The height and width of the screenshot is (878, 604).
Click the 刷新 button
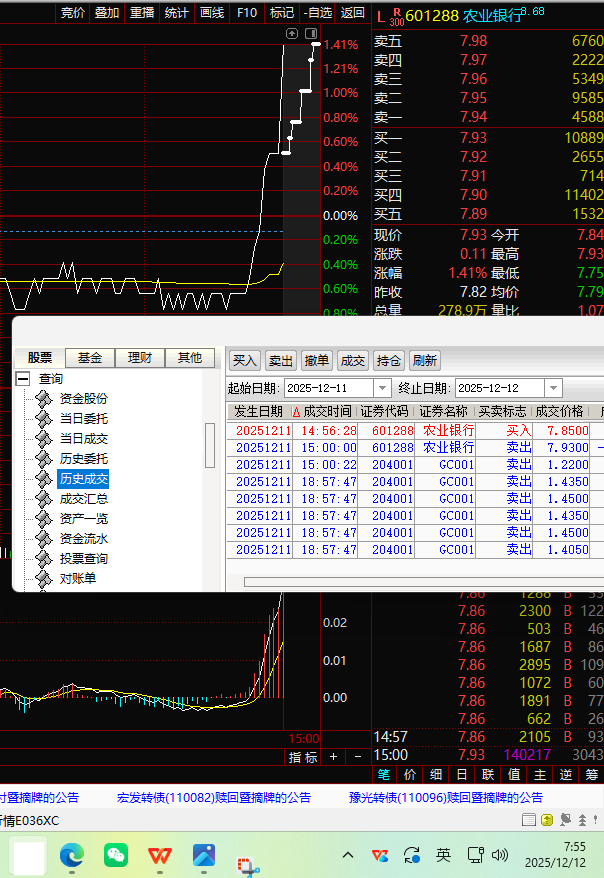pos(425,361)
